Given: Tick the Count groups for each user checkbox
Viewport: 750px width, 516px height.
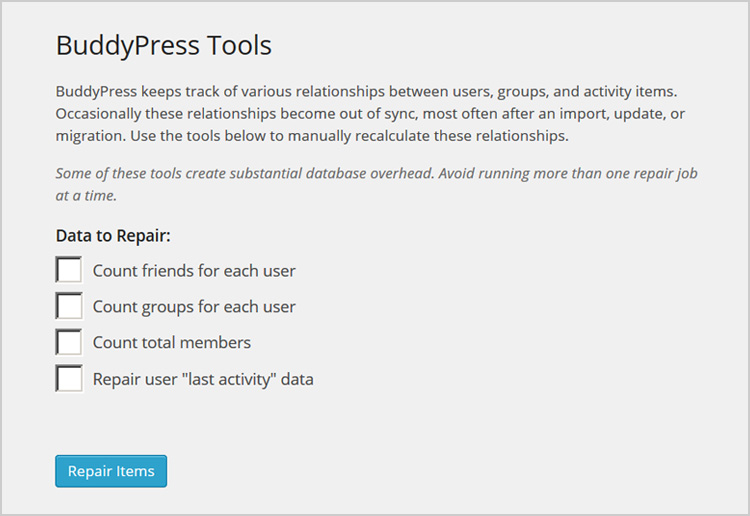Looking at the screenshot, I should (69, 306).
